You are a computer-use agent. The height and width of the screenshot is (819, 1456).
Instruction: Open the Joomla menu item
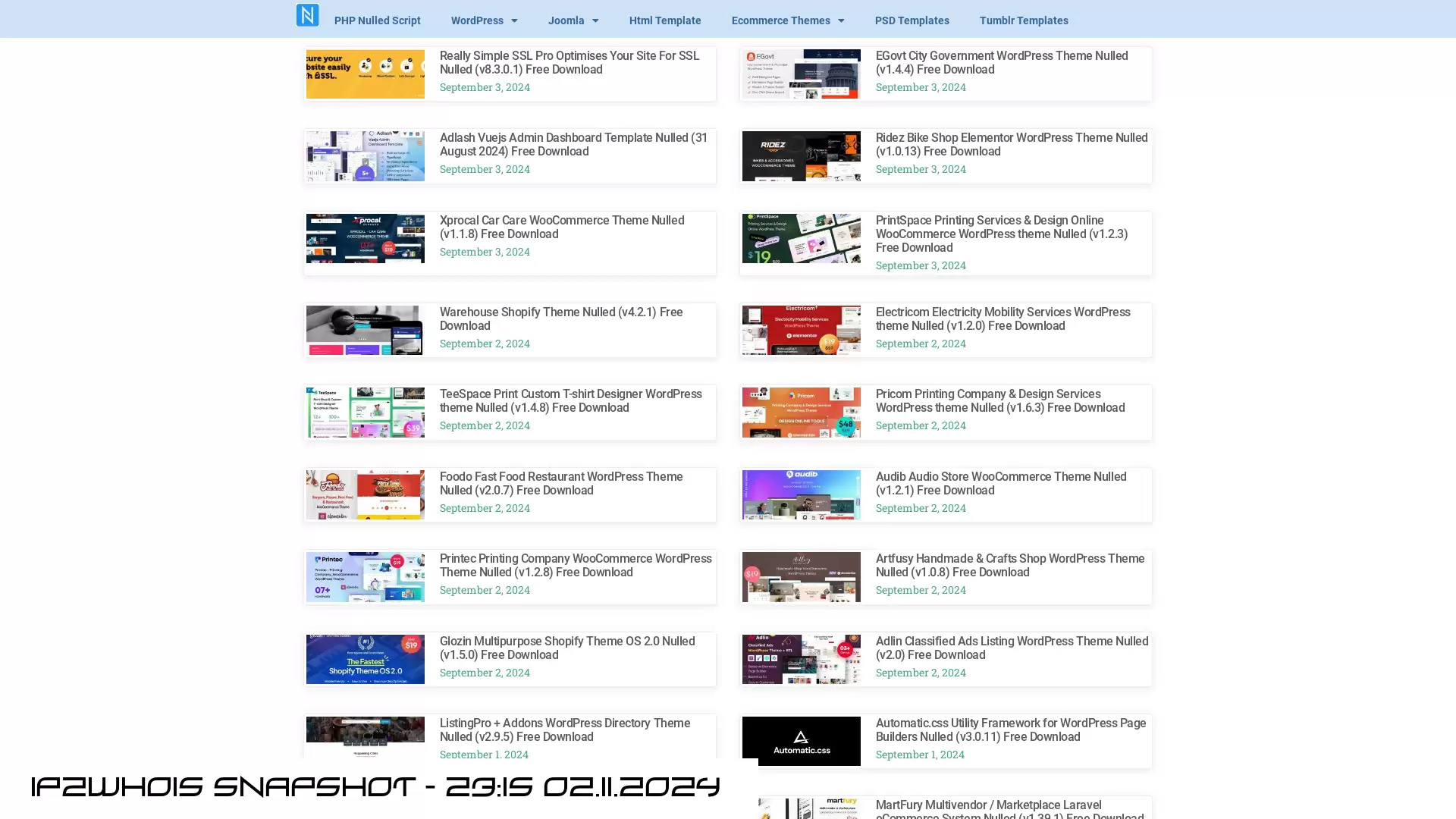(566, 20)
